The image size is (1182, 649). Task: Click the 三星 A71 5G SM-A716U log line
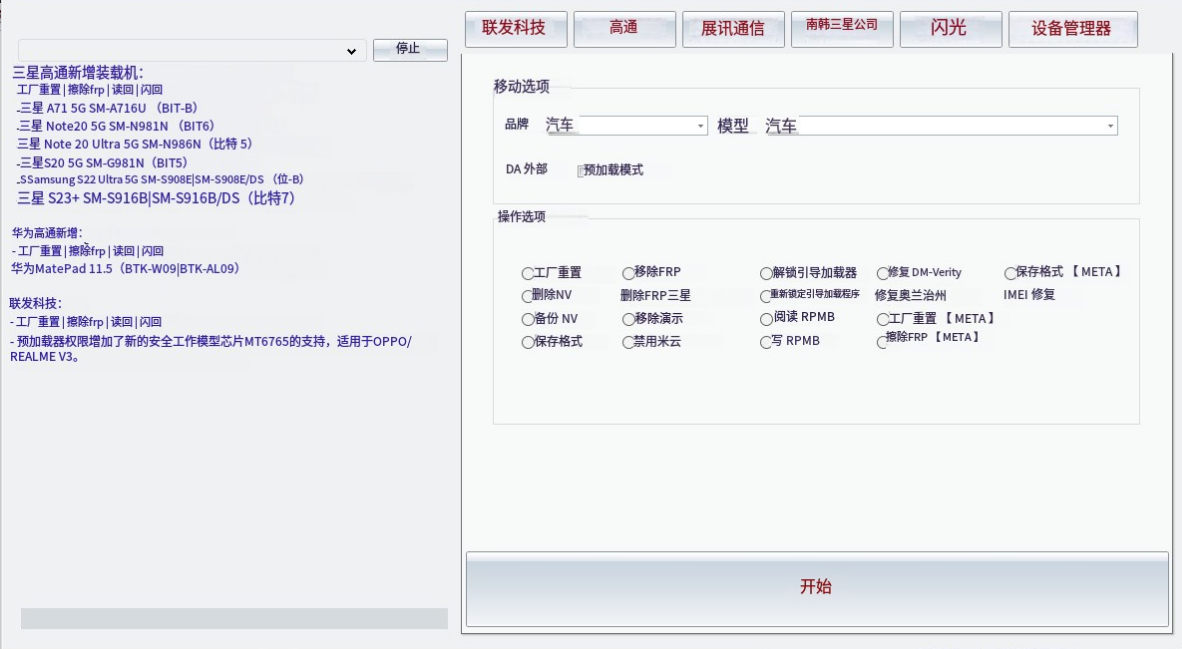[x=107, y=109]
